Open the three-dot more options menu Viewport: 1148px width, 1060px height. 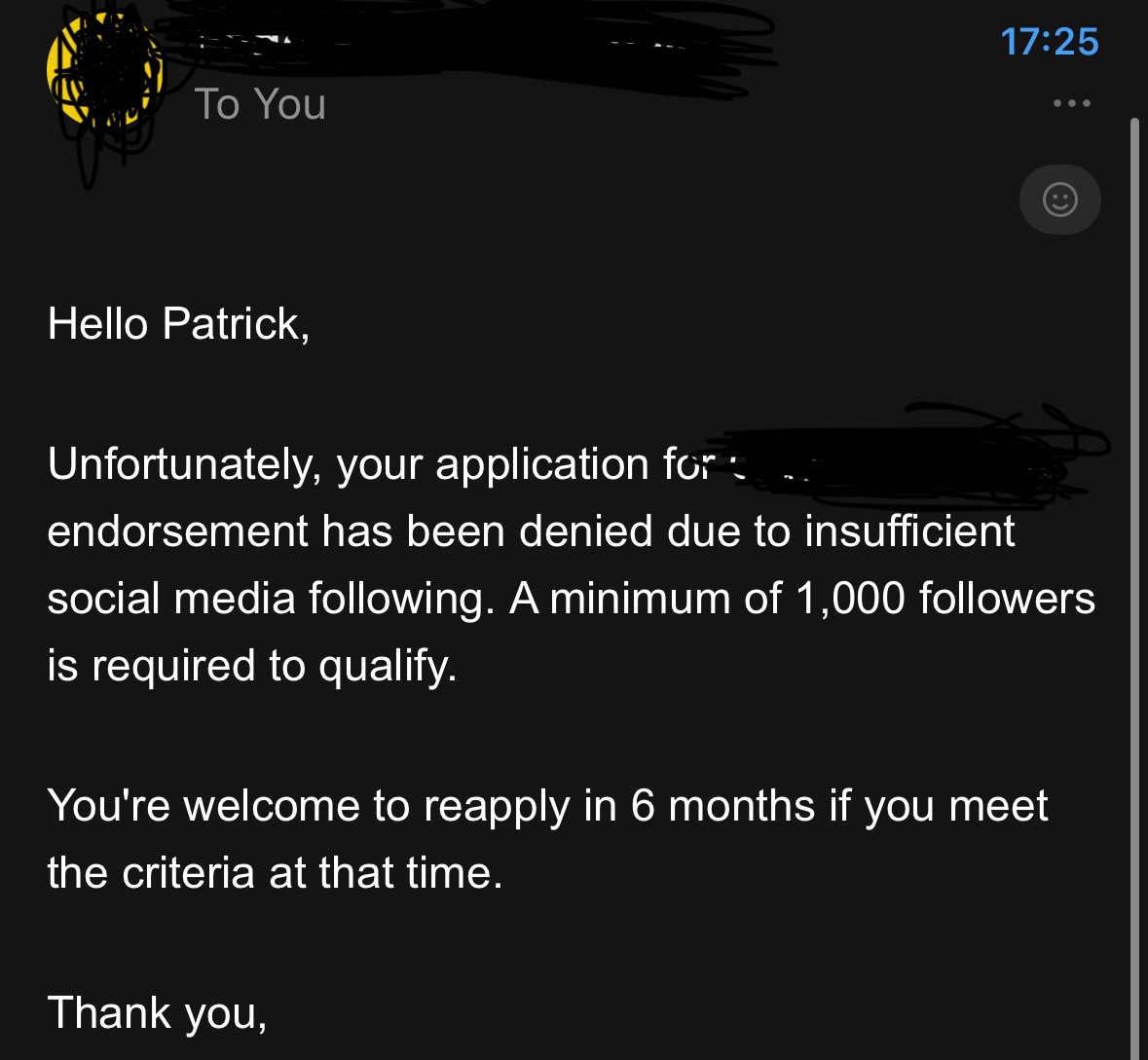(1071, 103)
